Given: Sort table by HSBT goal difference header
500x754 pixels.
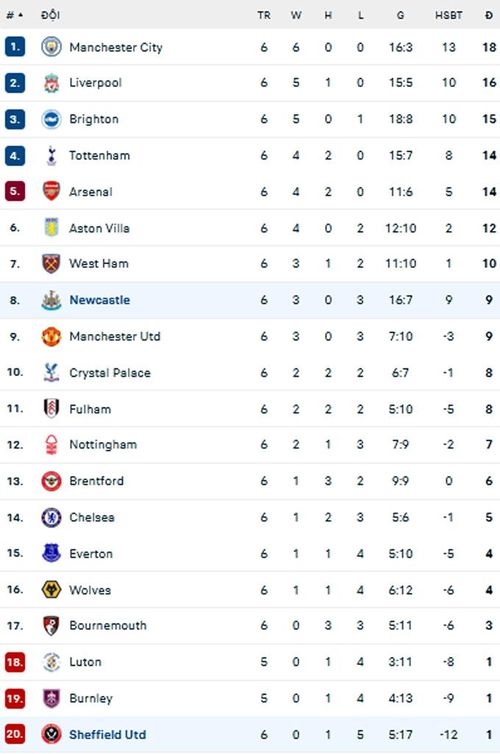Looking at the screenshot, I should [x=449, y=15].
